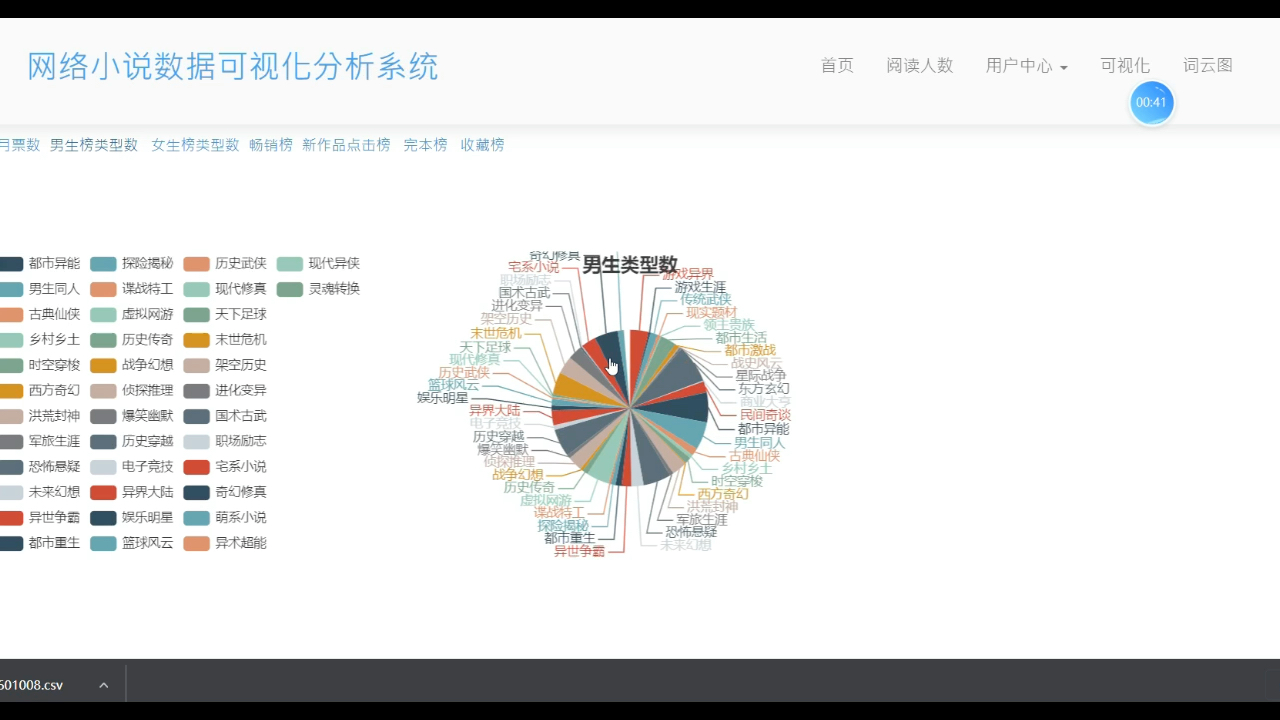
Task: Open the downloaded csv file in download bar
Action: [x=32, y=685]
